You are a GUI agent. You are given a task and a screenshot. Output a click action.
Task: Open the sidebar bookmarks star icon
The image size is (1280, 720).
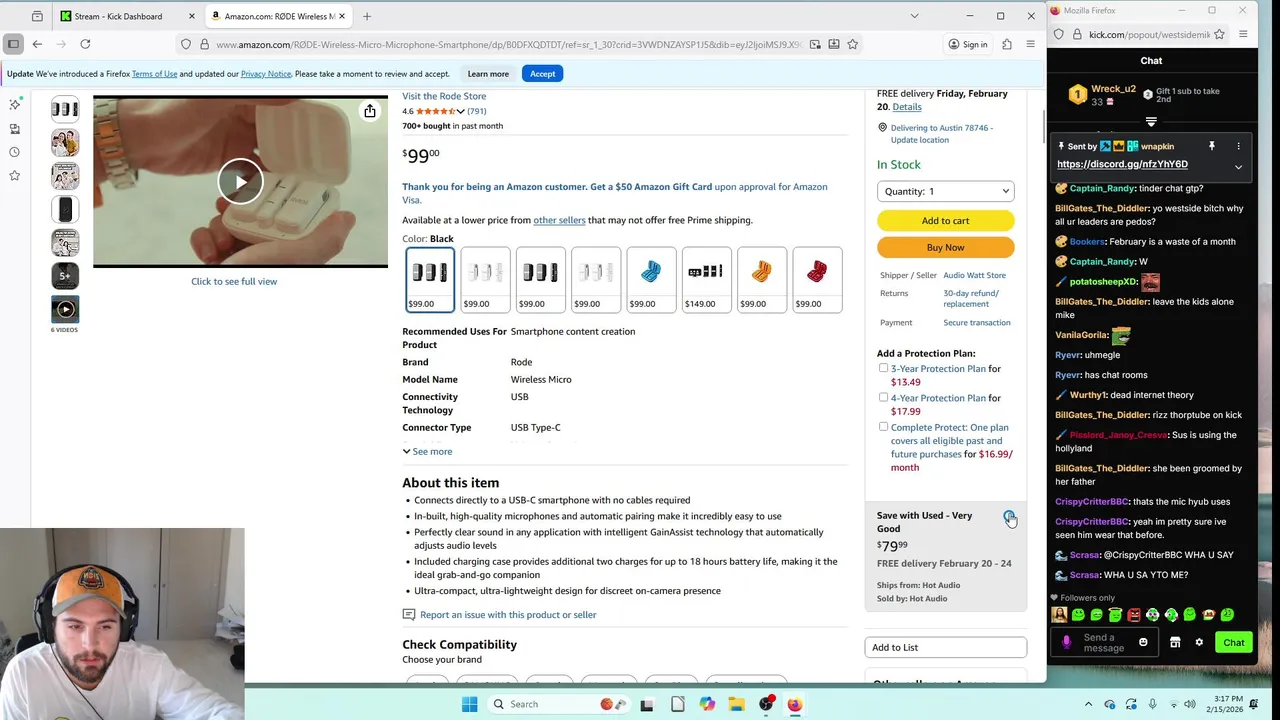14,175
